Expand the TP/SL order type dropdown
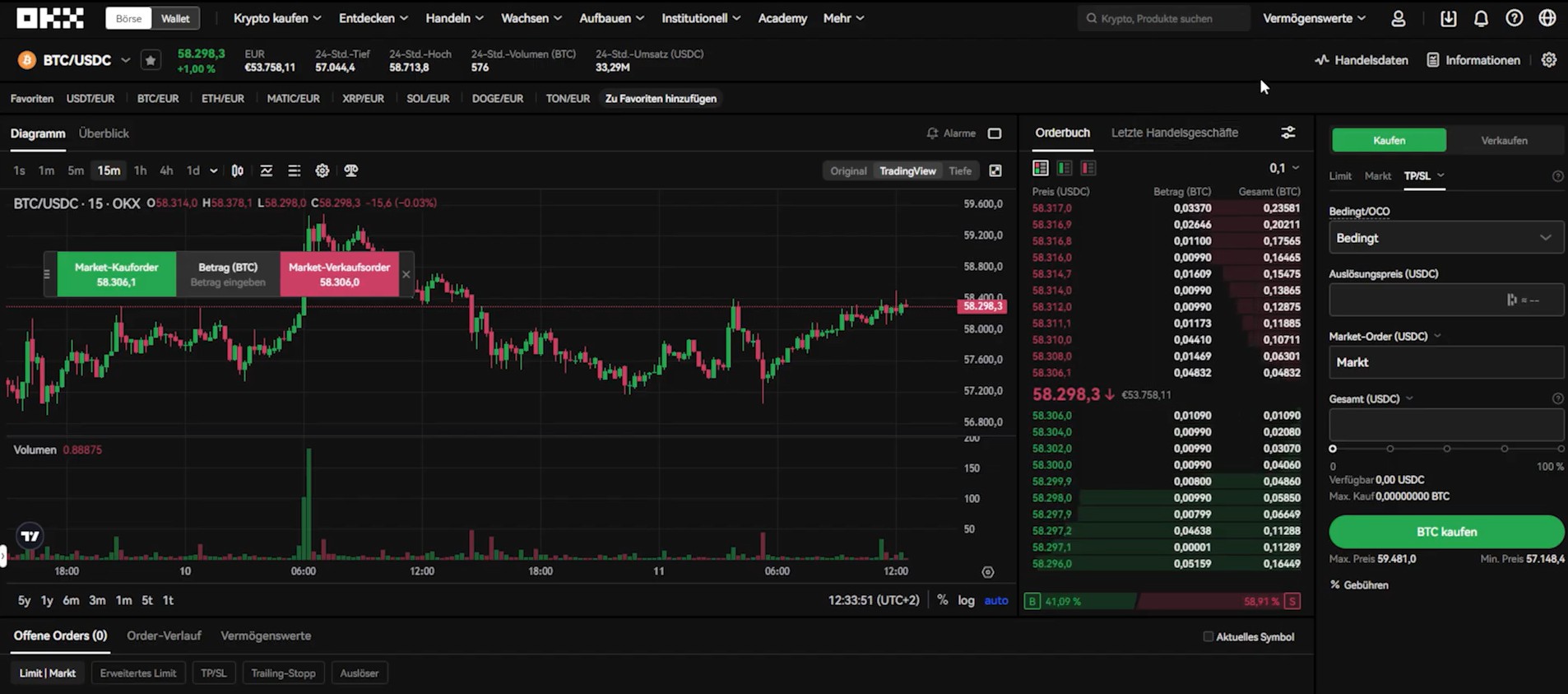Image resolution: width=1568 pixels, height=694 pixels. (x=1440, y=175)
